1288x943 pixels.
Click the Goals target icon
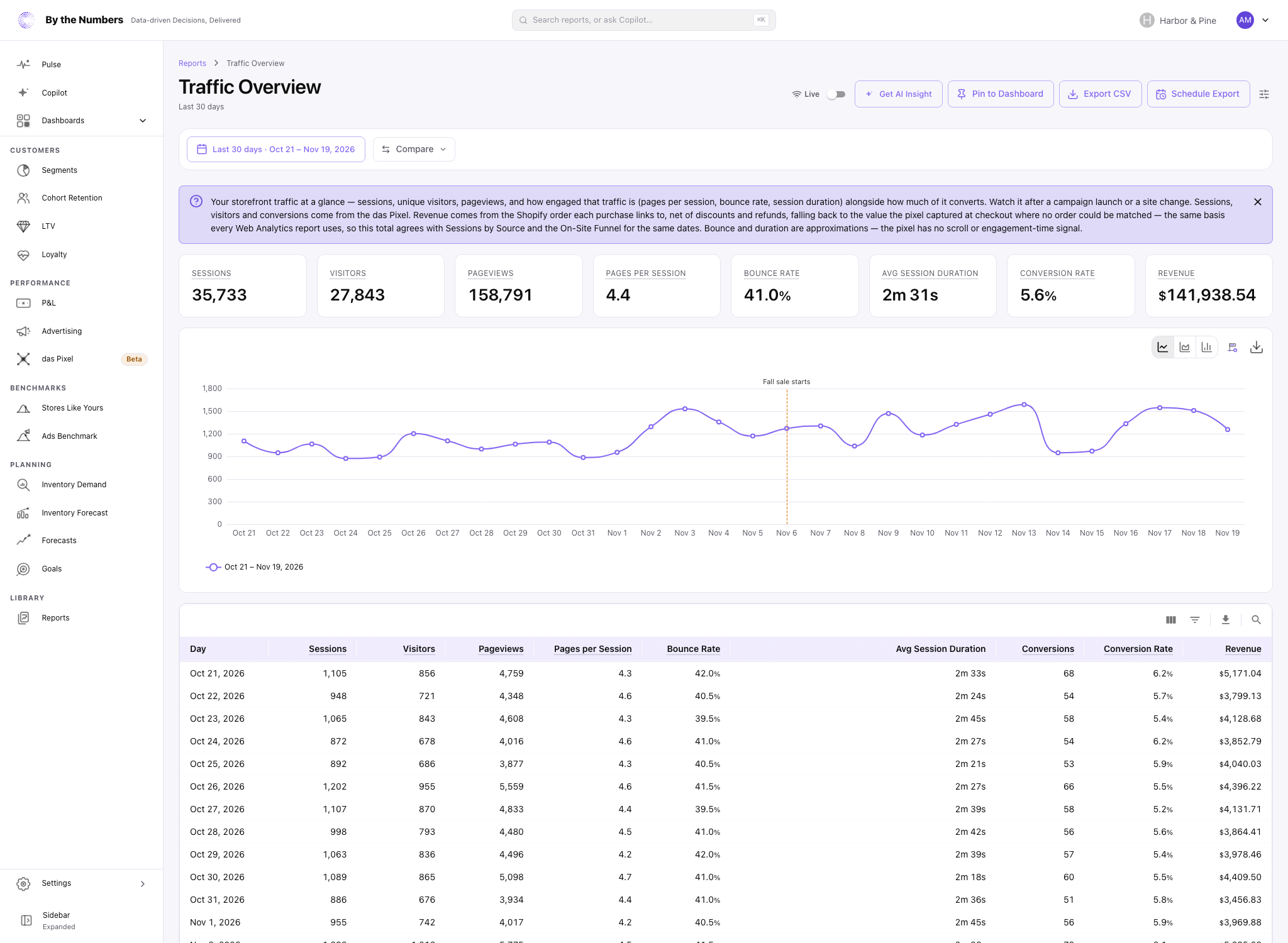[x=23, y=569]
